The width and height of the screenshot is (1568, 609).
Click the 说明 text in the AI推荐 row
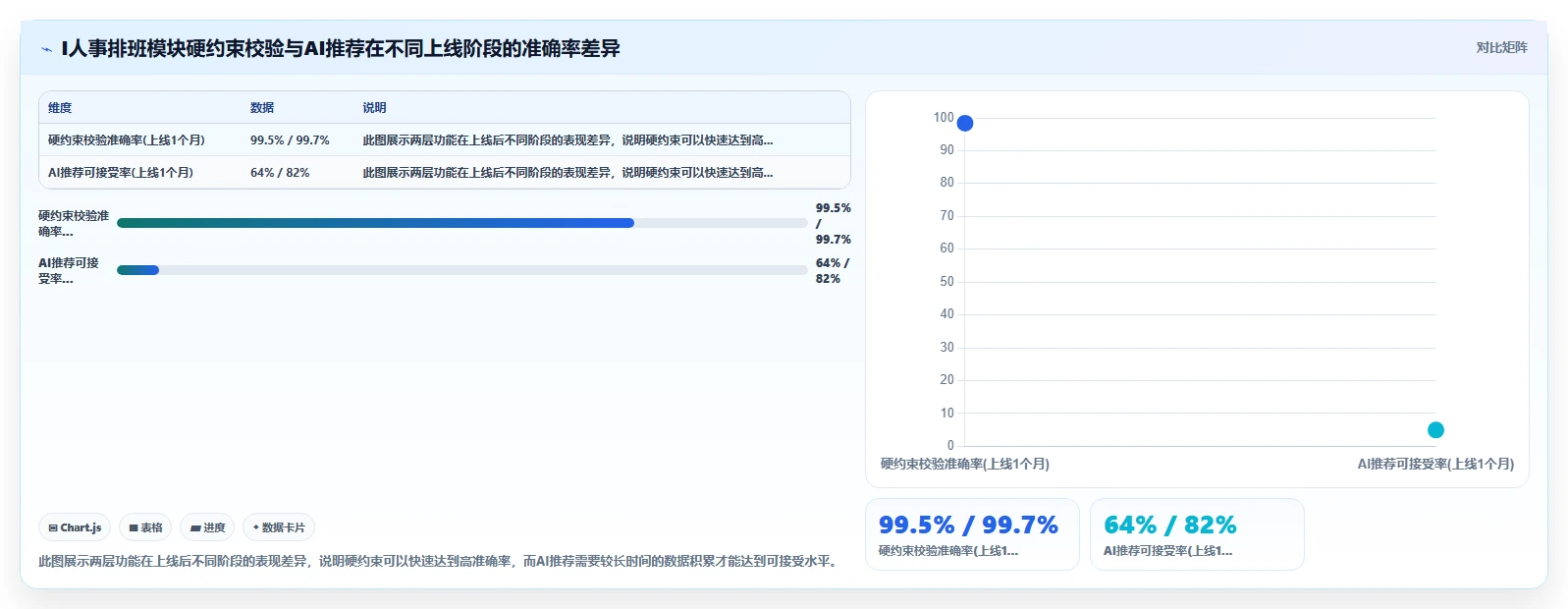568,173
